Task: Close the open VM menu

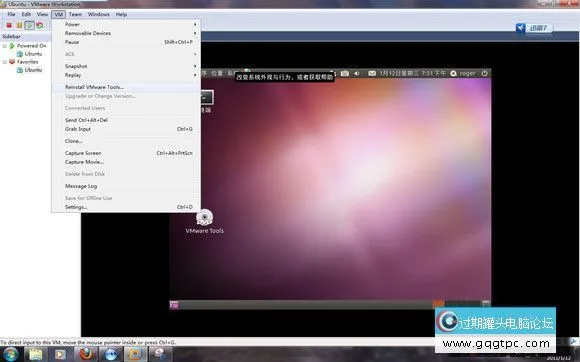Action: click(x=58, y=14)
